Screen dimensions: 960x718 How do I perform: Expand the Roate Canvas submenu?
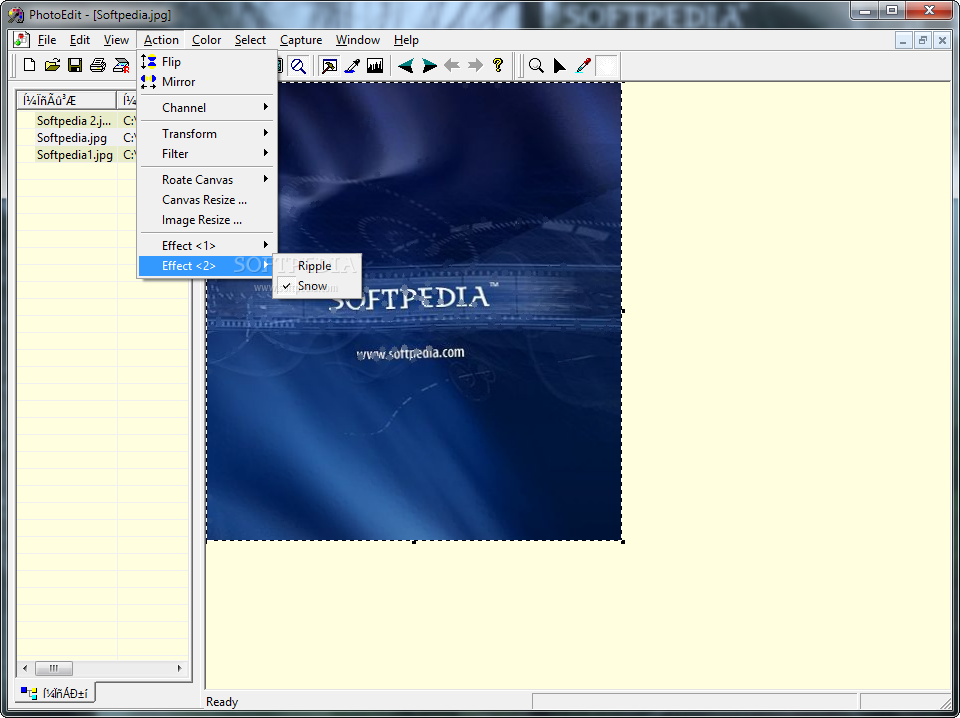click(x=207, y=179)
